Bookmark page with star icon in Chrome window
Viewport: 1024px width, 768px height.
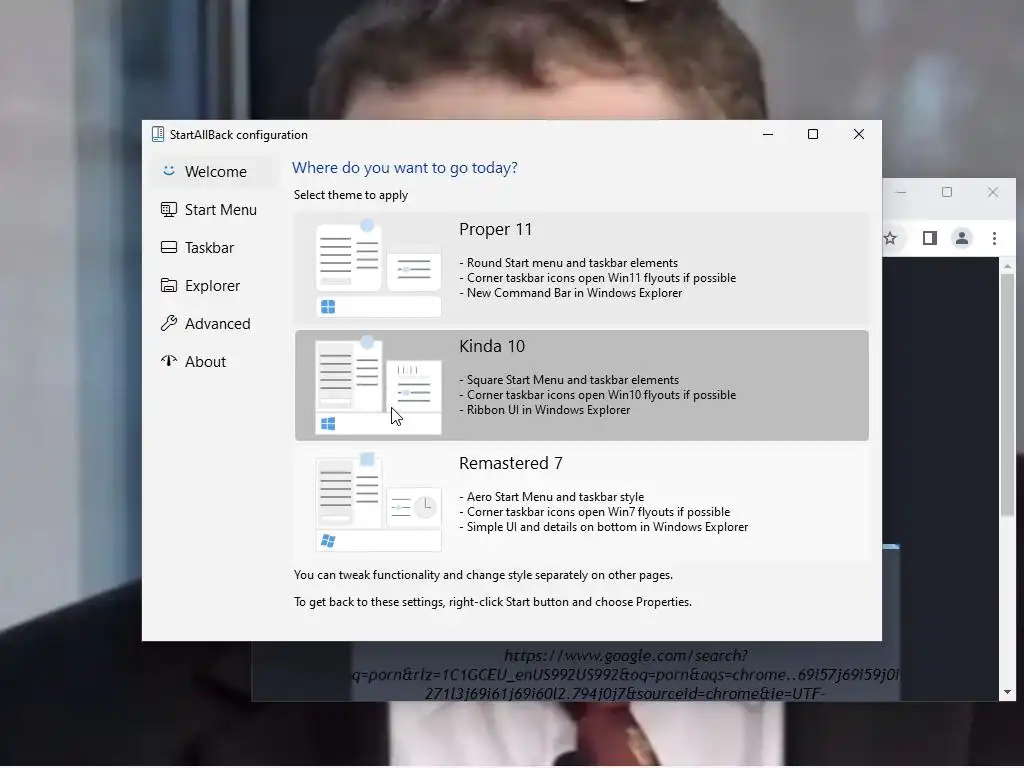890,238
